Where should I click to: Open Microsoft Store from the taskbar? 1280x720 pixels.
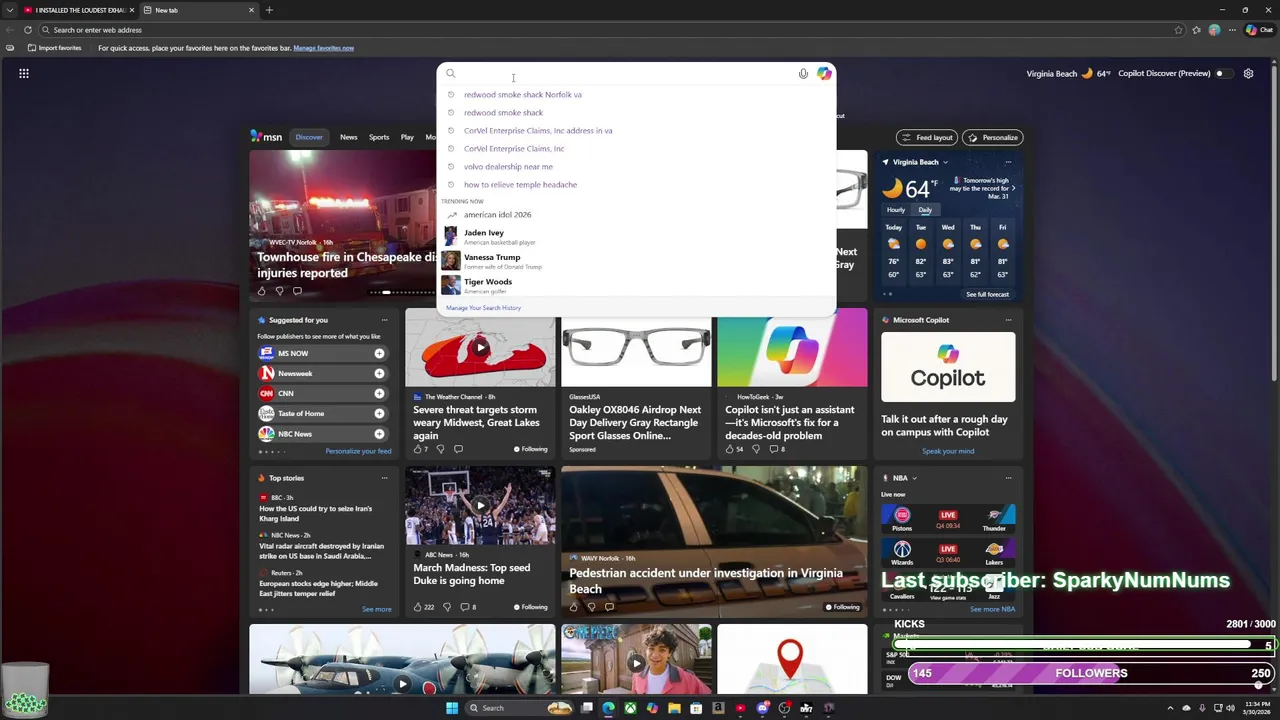[696, 708]
